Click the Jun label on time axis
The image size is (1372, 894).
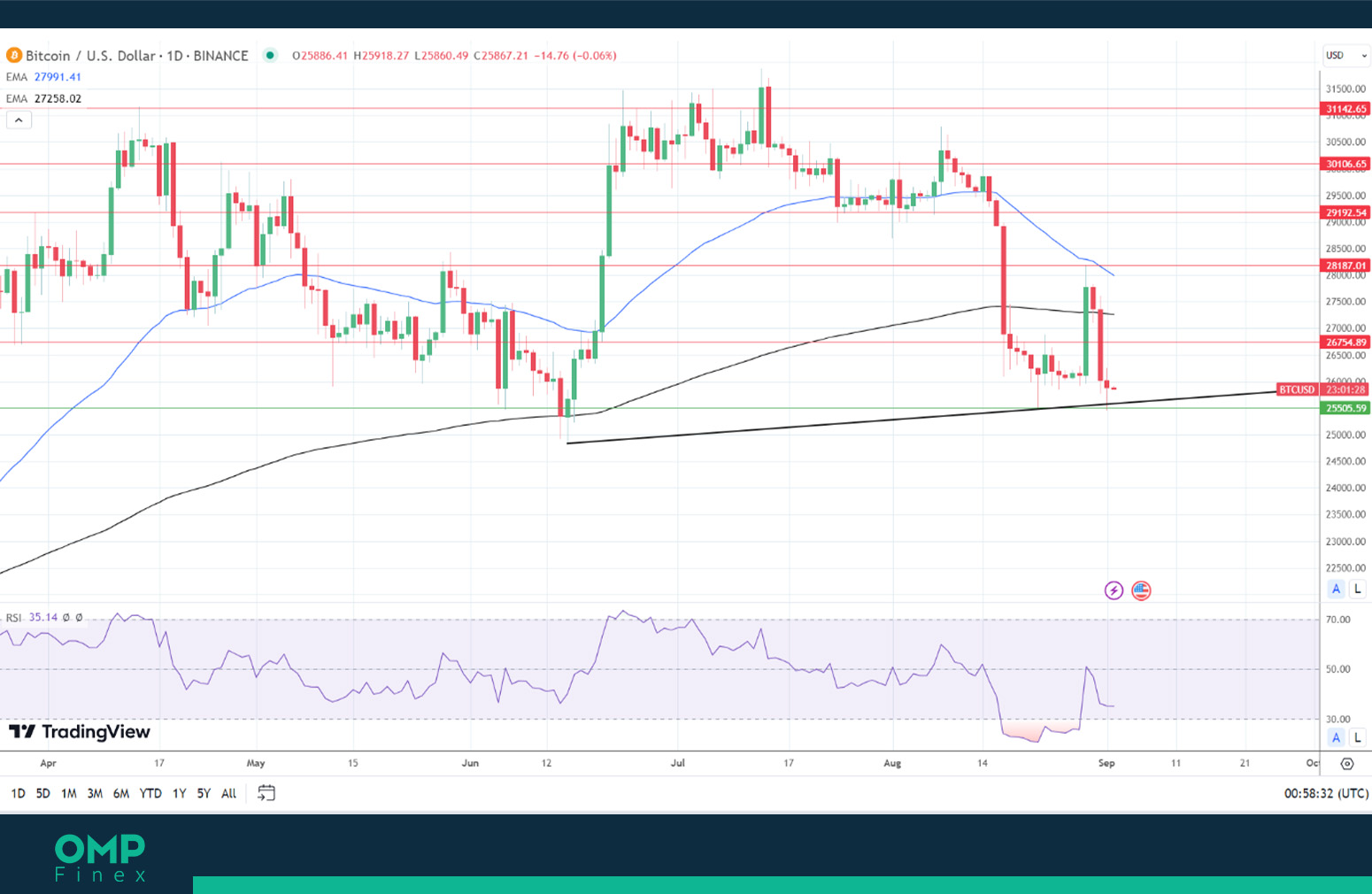click(x=470, y=763)
